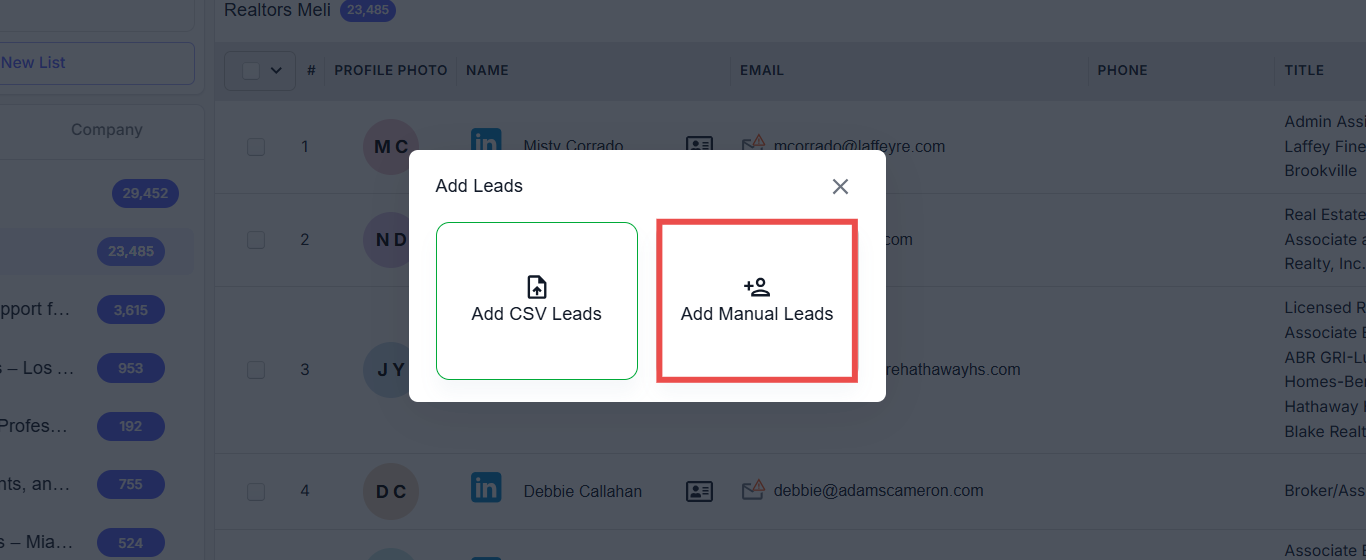
Task: Open the list with 29,452 leads
Action: click(x=145, y=194)
